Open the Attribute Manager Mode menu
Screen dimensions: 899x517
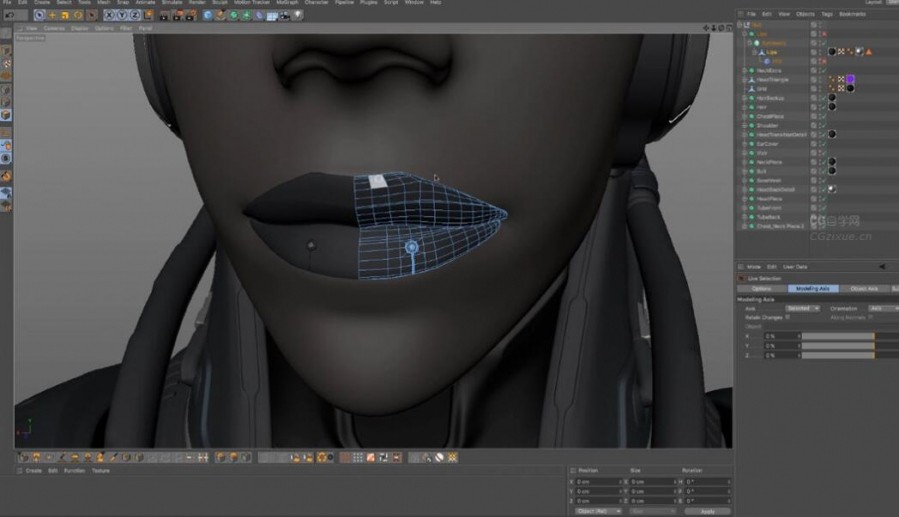coord(754,267)
